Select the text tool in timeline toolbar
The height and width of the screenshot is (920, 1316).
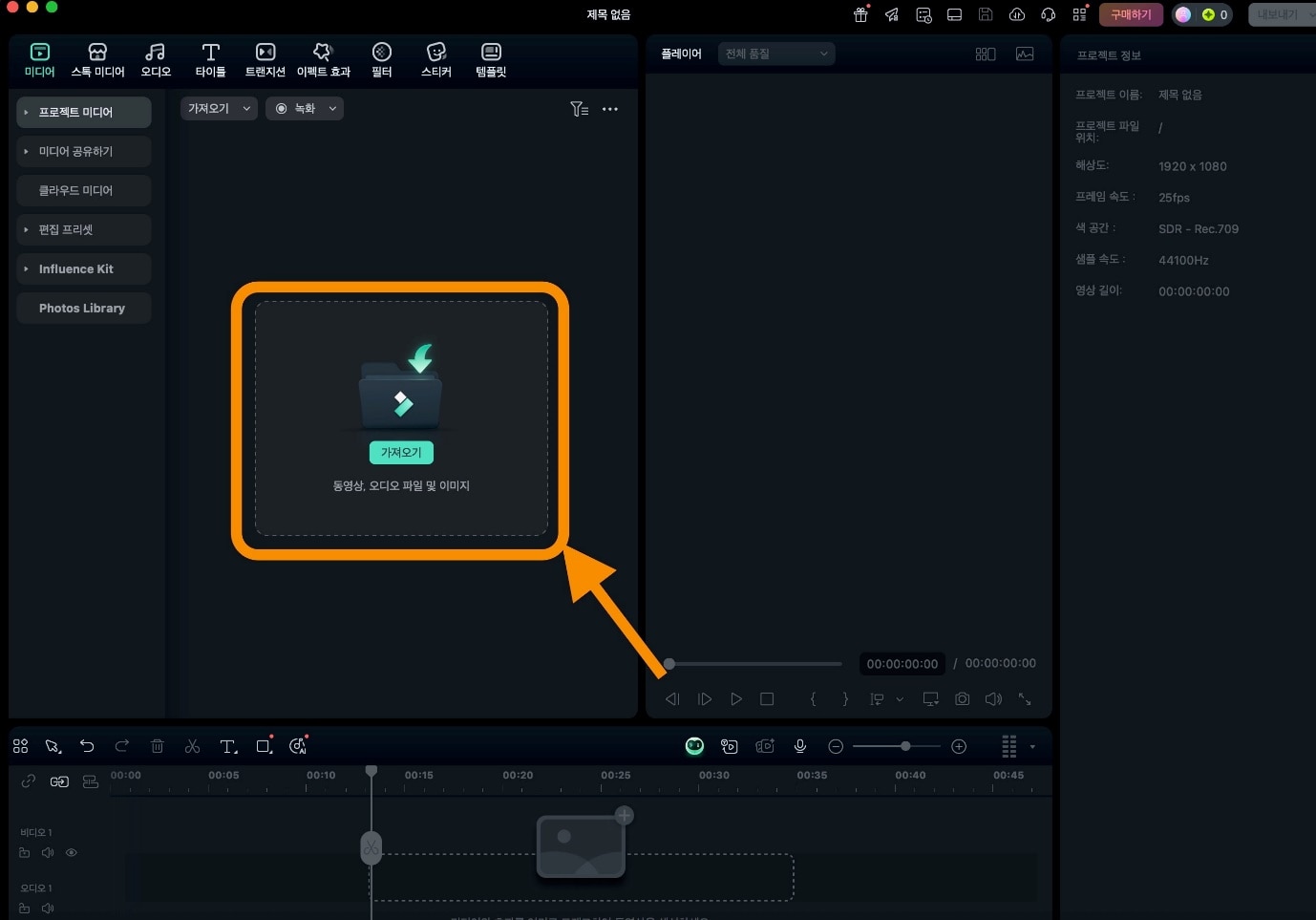coord(228,746)
